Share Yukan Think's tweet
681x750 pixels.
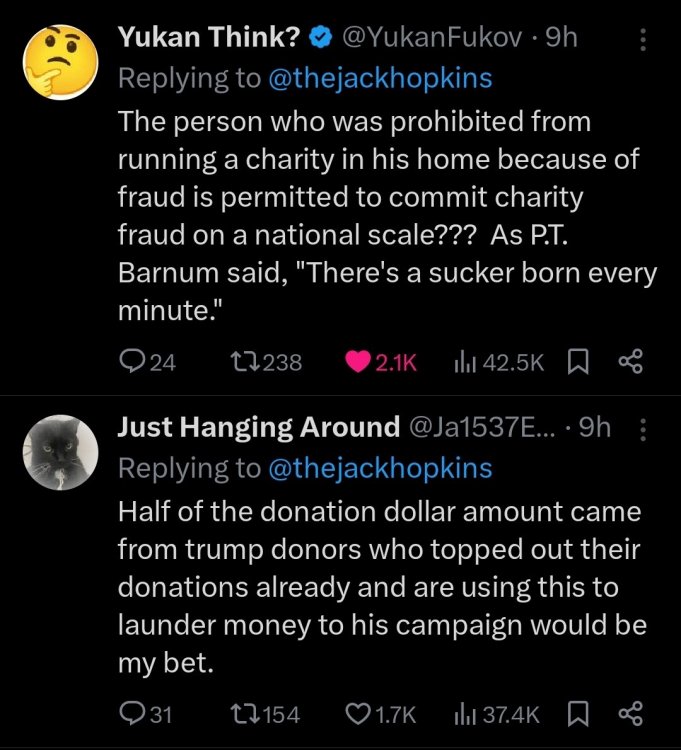[630, 362]
